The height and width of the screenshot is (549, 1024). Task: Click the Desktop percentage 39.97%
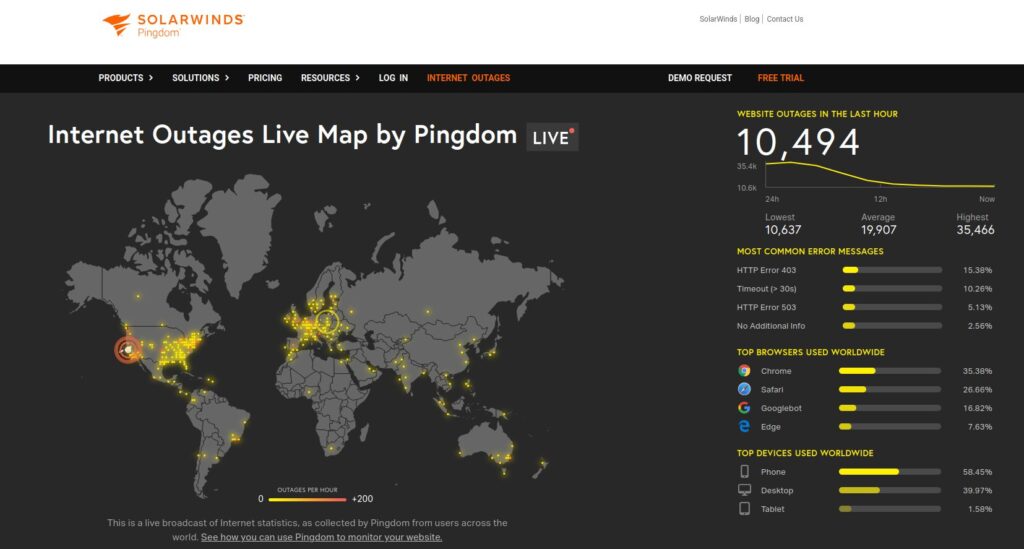[x=977, y=490]
